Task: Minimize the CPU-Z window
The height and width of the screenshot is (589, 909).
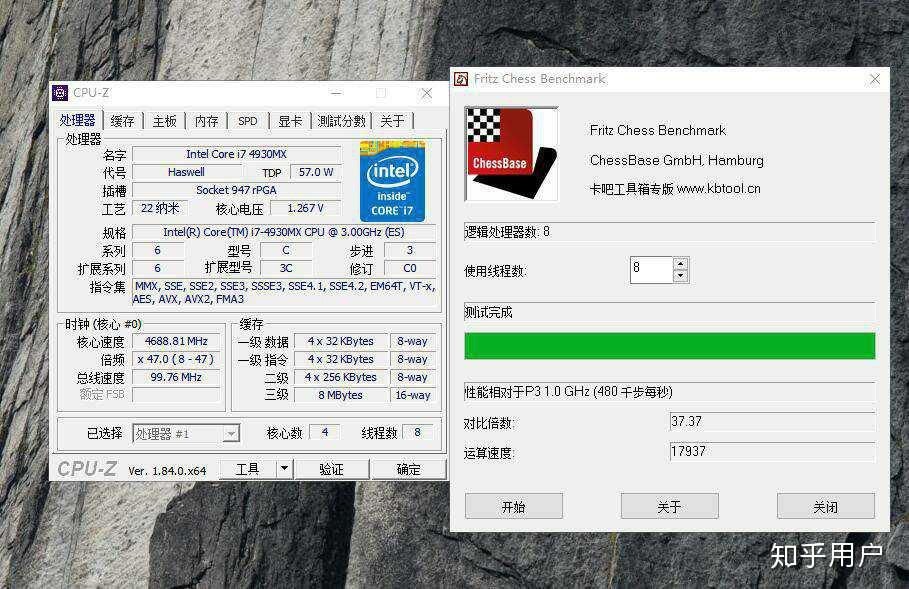Action: 336,93
